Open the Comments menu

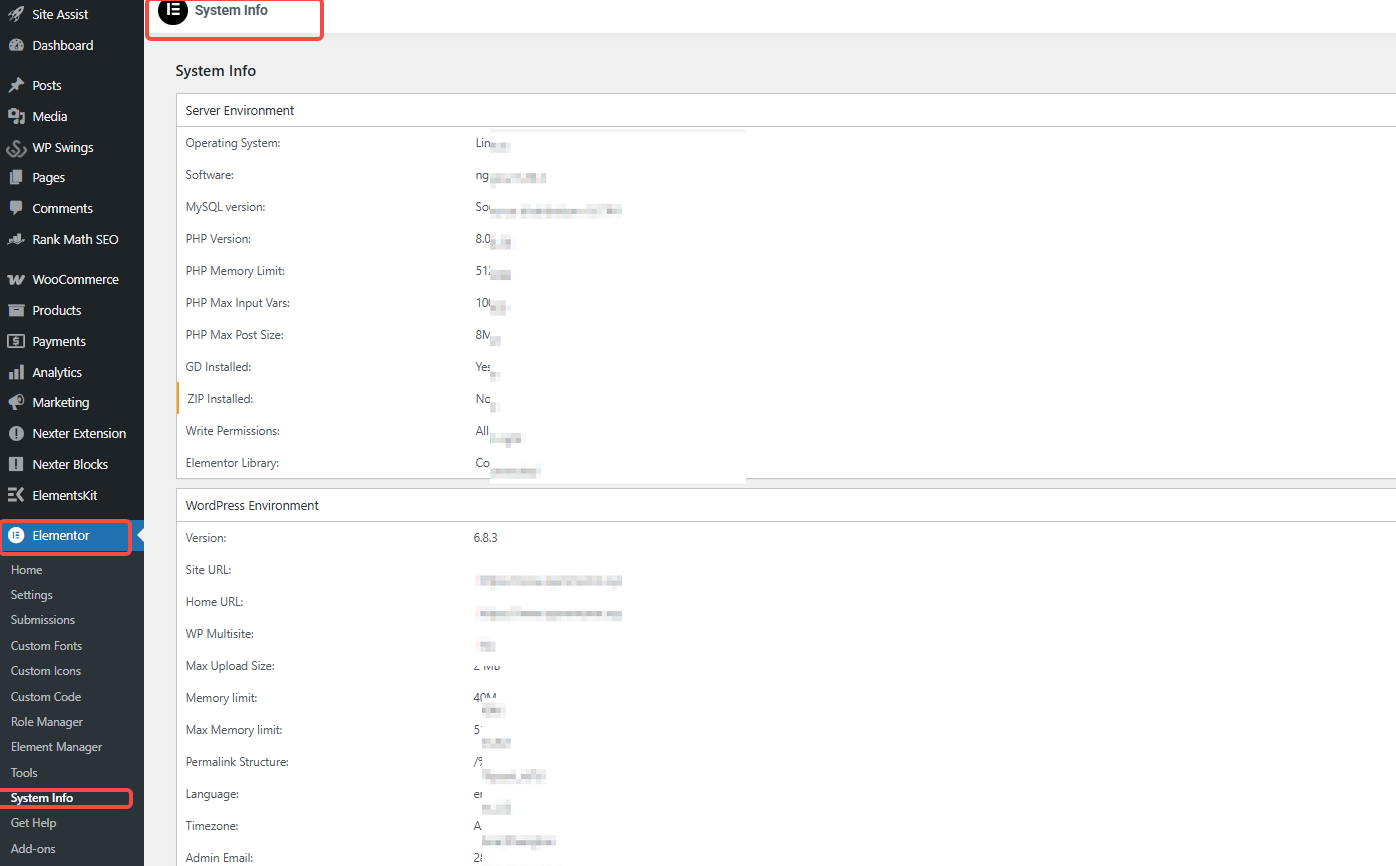[62, 208]
